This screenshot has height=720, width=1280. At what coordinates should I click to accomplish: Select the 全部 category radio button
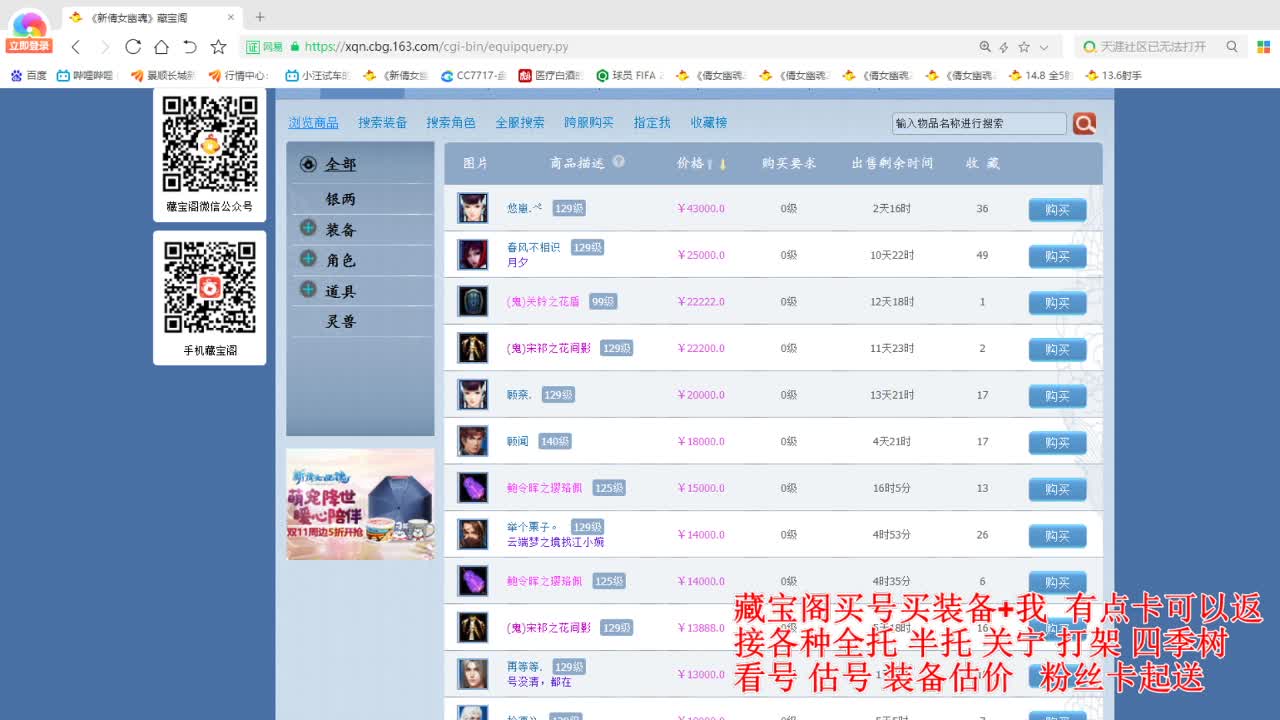point(308,164)
